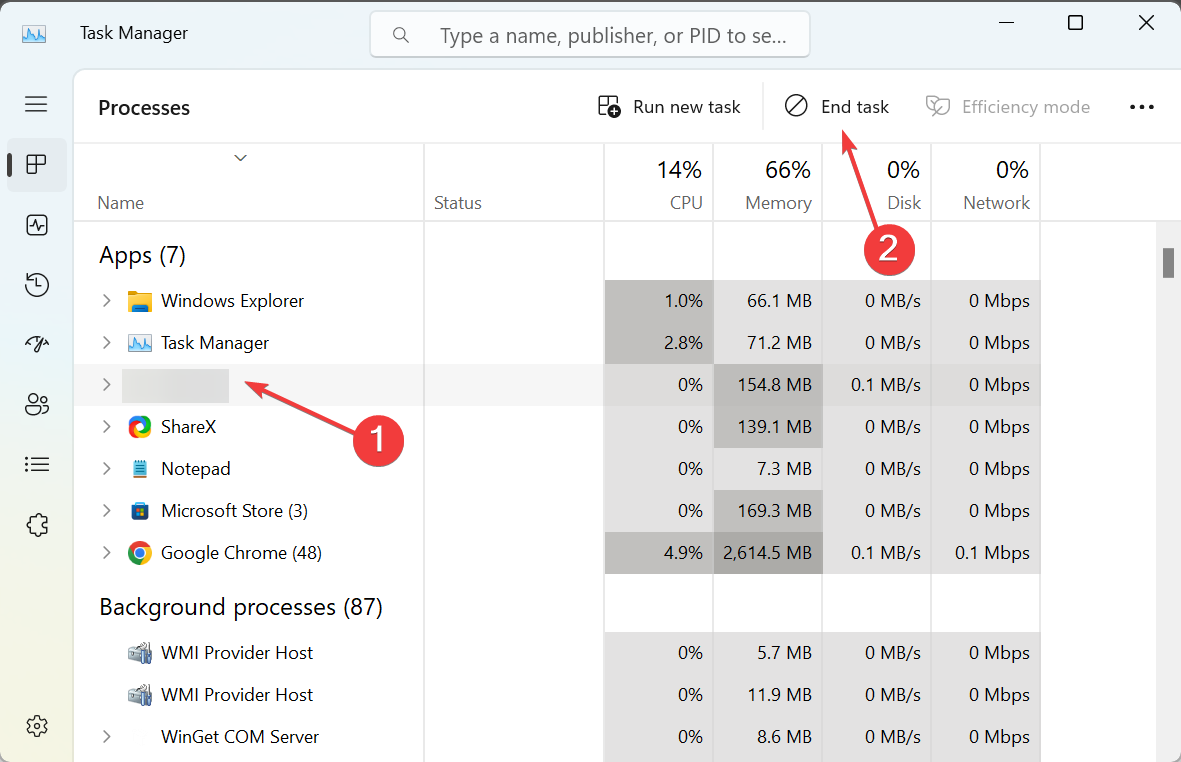Click the 2,614.5 MB memory cell
The height and width of the screenshot is (762, 1181).
coord(767,553)
